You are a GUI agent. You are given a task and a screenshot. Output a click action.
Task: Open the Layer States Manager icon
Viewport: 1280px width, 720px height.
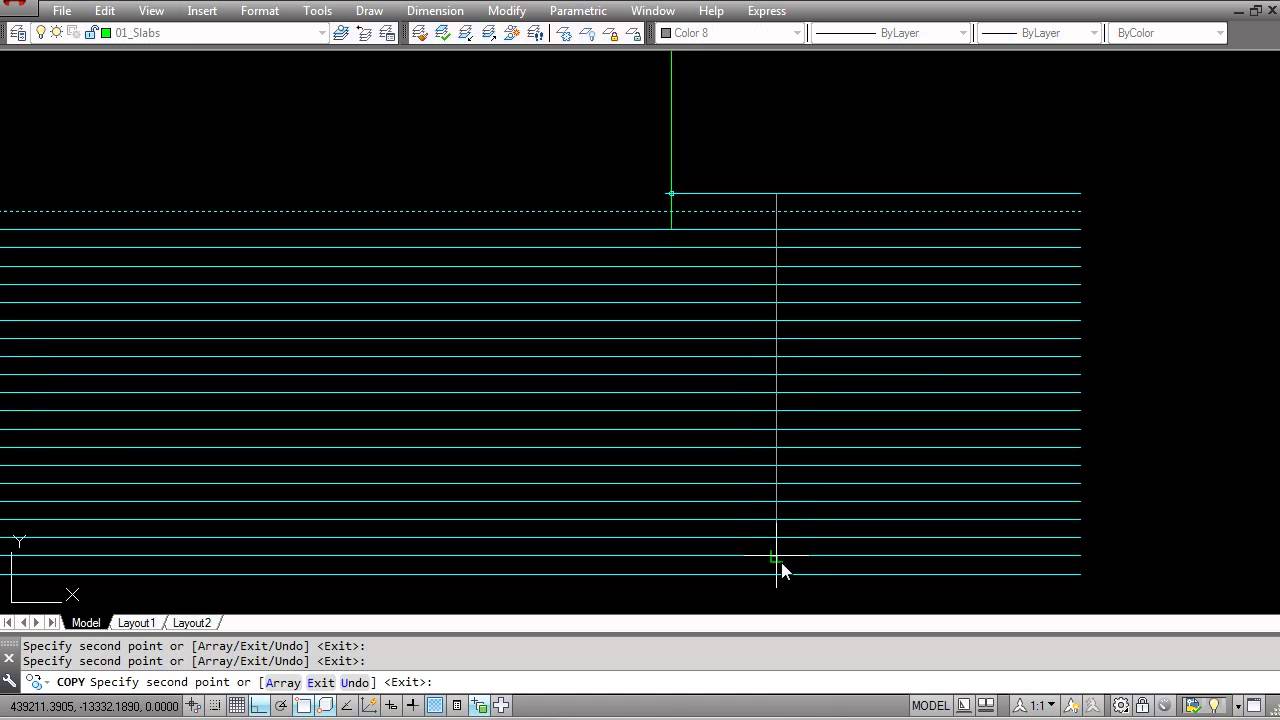point(387,33)
